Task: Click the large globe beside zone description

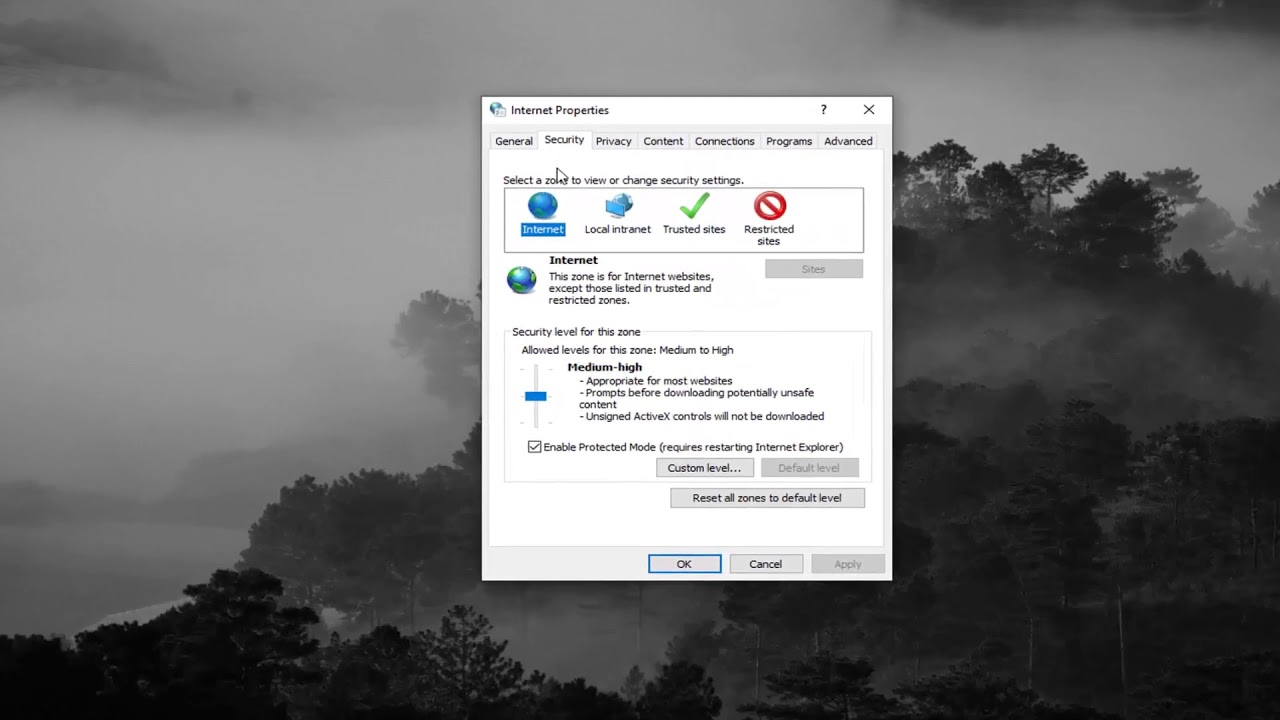Action: click(521, 280)
